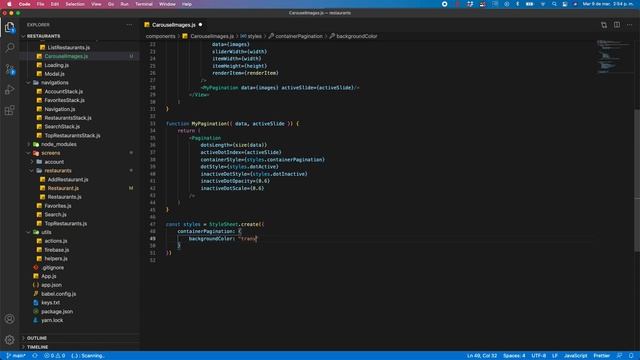Change LF end of line sequence
Image resolution: width=640 pixels, height=360 pixels.
click(x=555, y=356)
